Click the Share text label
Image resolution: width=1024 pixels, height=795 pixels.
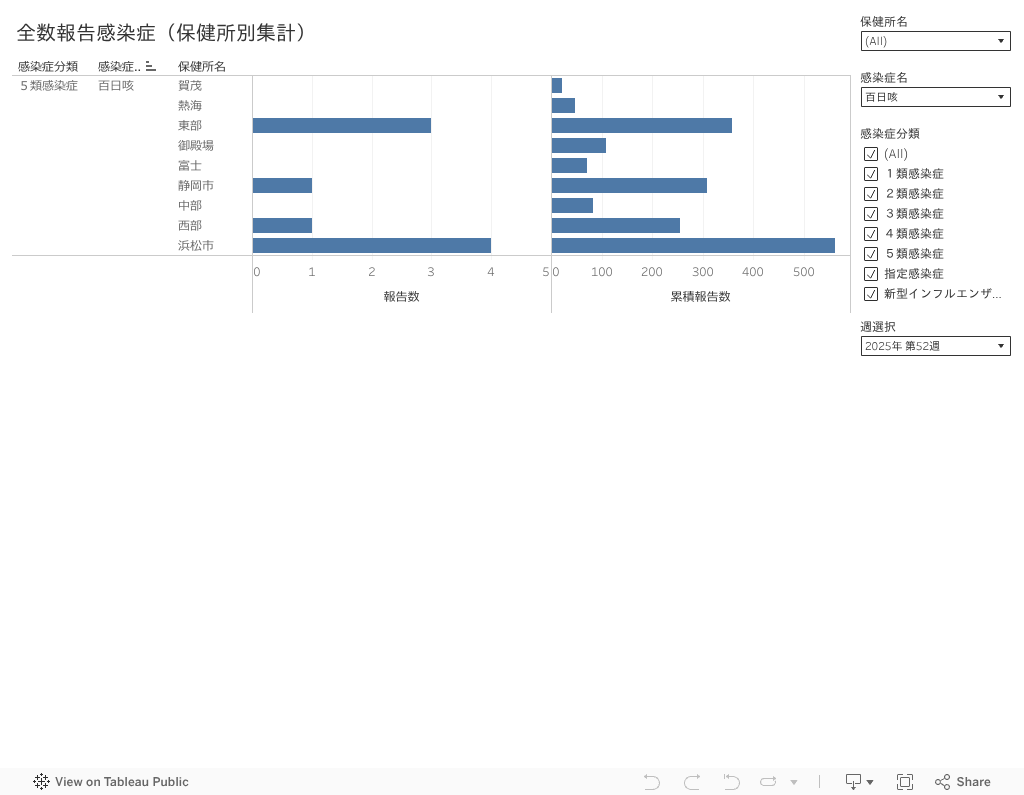973,782
